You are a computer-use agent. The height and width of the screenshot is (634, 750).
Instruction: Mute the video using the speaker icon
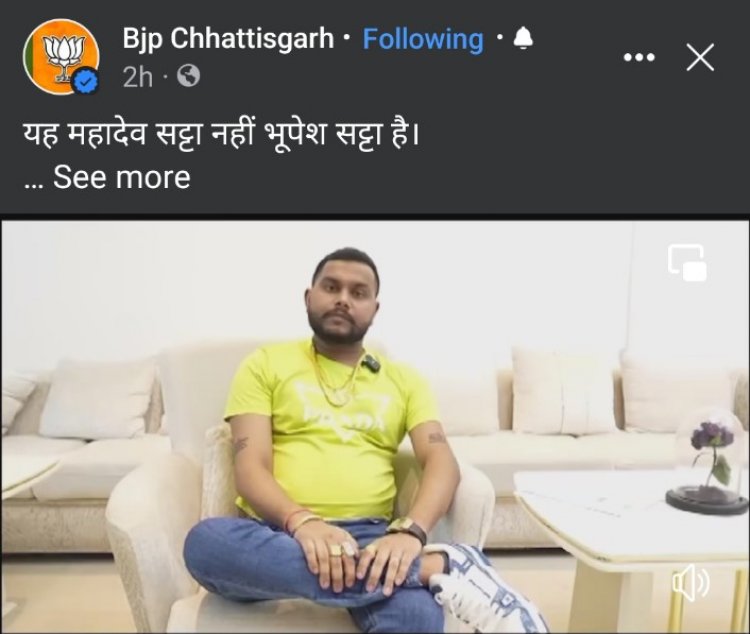691,582
